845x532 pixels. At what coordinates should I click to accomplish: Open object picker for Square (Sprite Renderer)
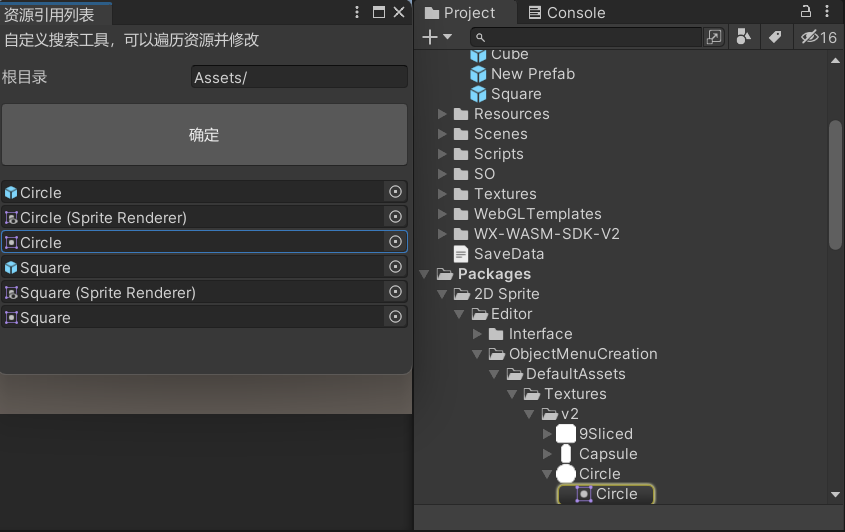396,292
